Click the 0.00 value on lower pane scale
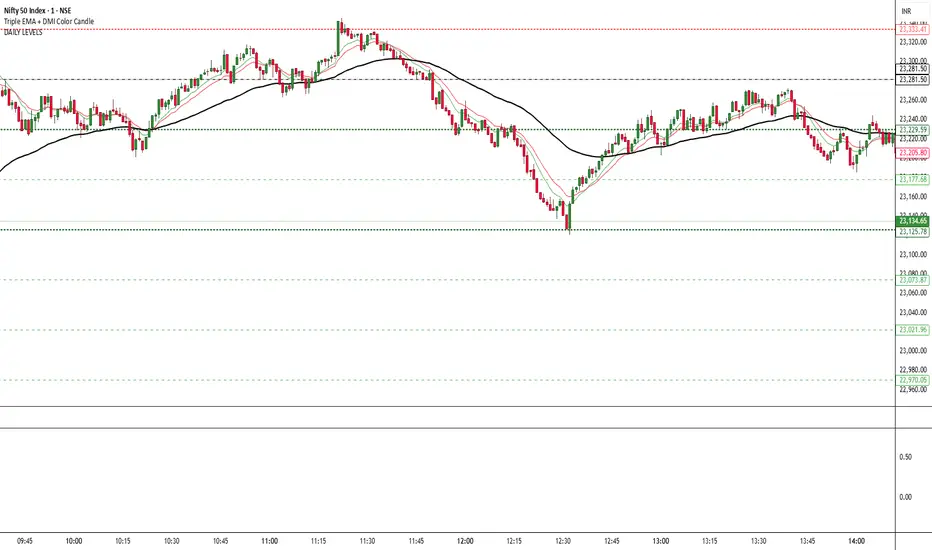The image size is (932, 550). [905, 496]
